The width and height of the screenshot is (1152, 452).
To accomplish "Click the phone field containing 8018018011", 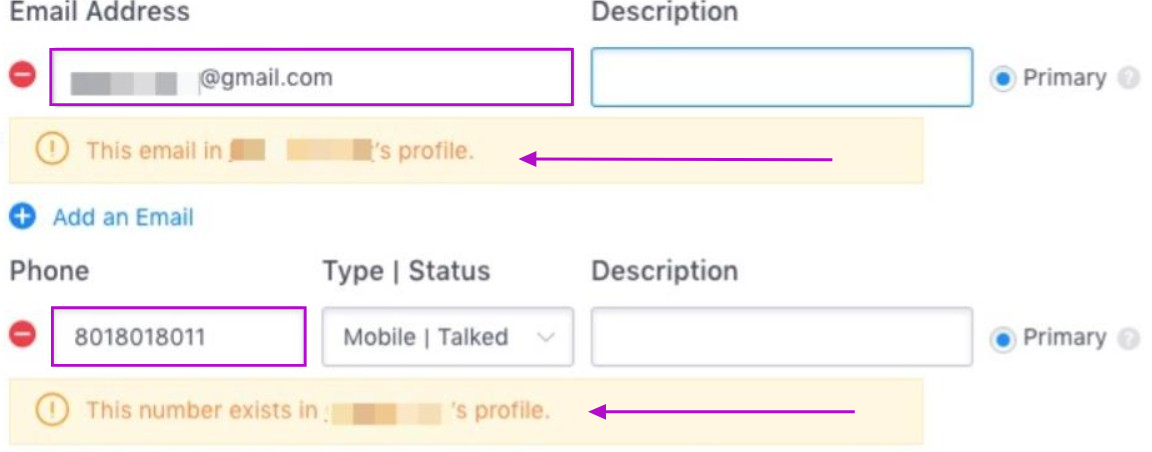I will click(178, 337).
